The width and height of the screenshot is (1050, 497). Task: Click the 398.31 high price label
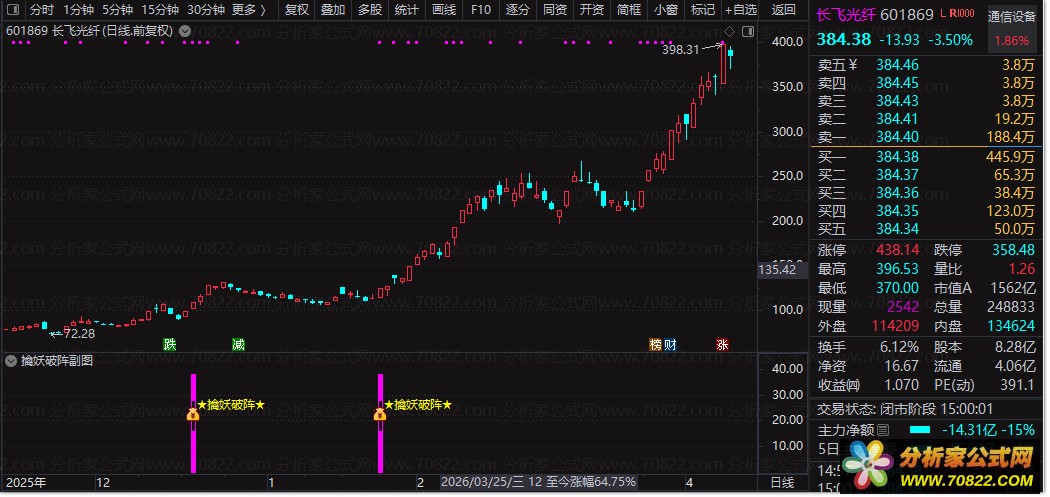[x=680, y=50]
